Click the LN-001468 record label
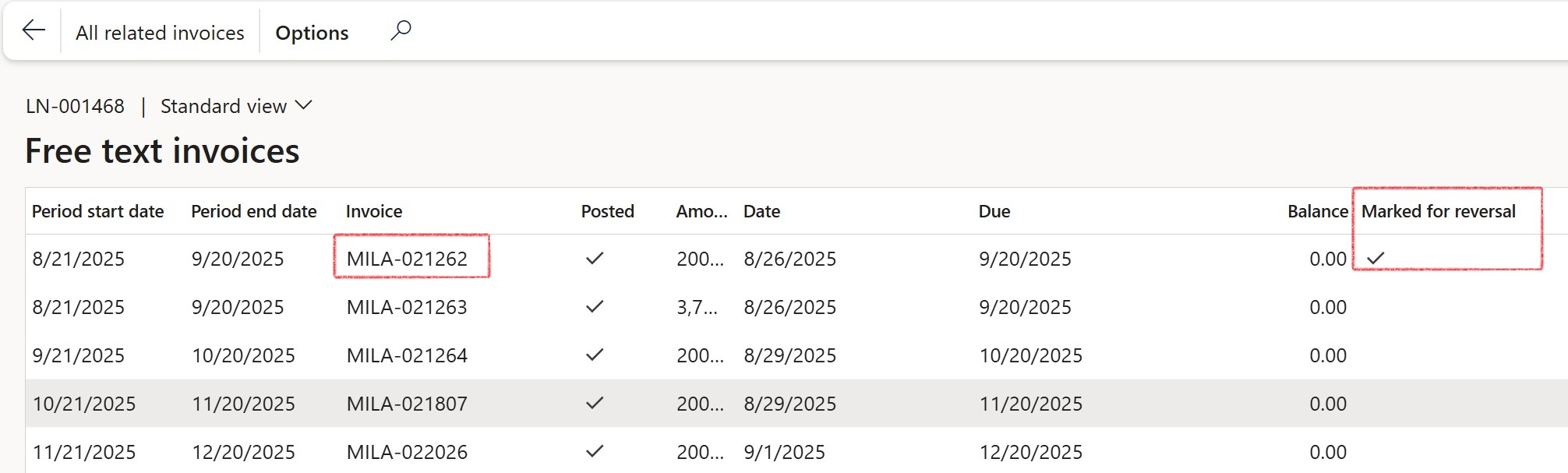The height and width of the screenshot is (473, 1568). [75, 105]
